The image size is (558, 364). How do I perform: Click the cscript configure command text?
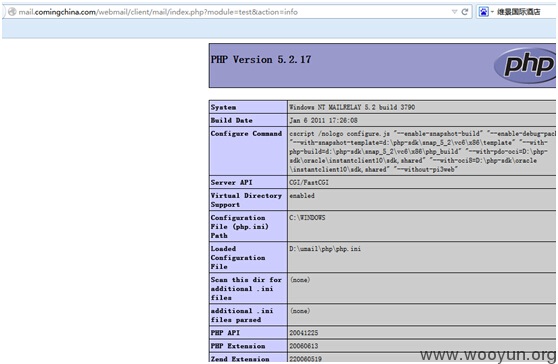pyautogui.click(x=422, y=152)
